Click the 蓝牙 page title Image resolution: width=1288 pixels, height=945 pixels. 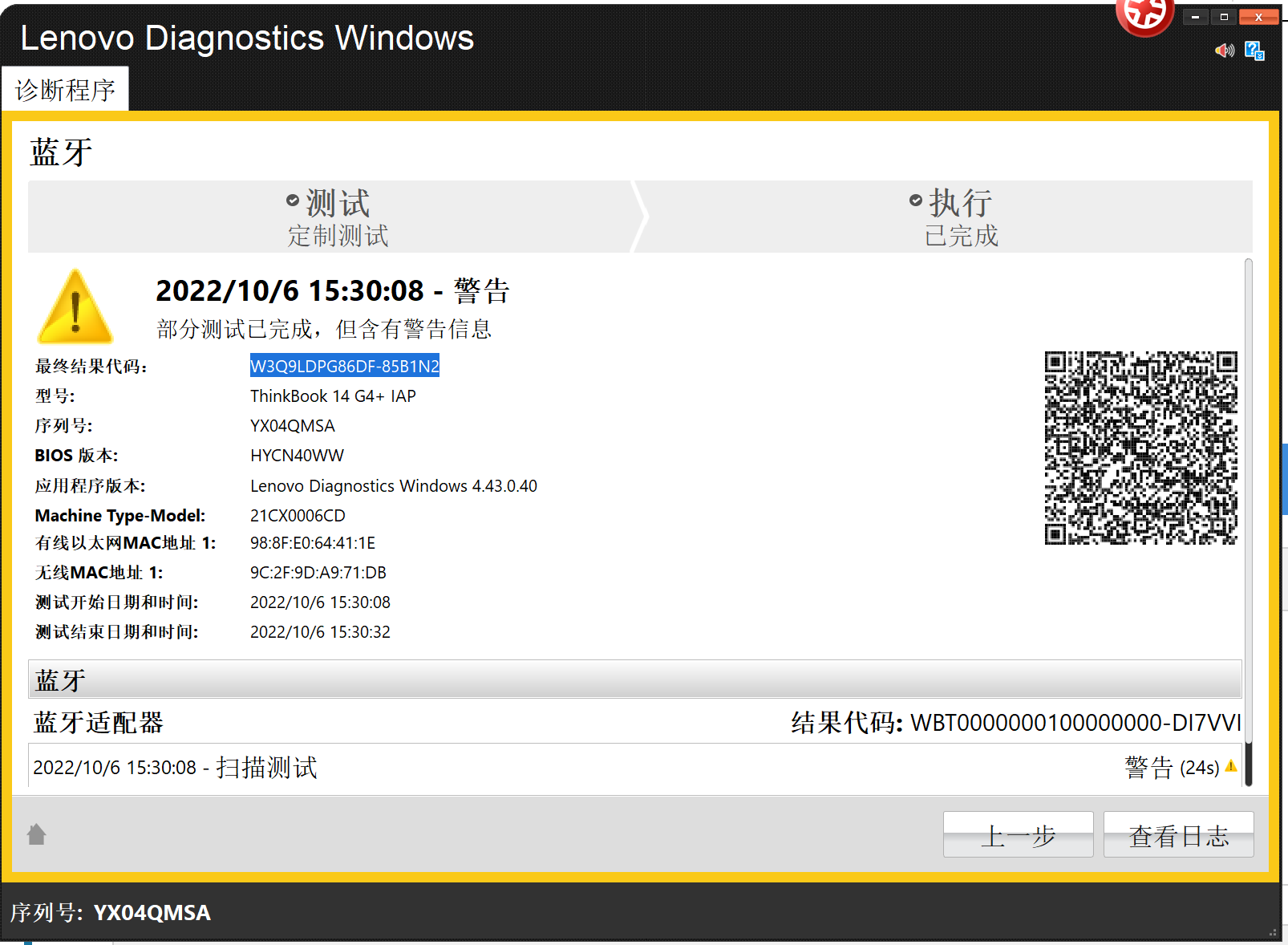click(x=62, y=152)
